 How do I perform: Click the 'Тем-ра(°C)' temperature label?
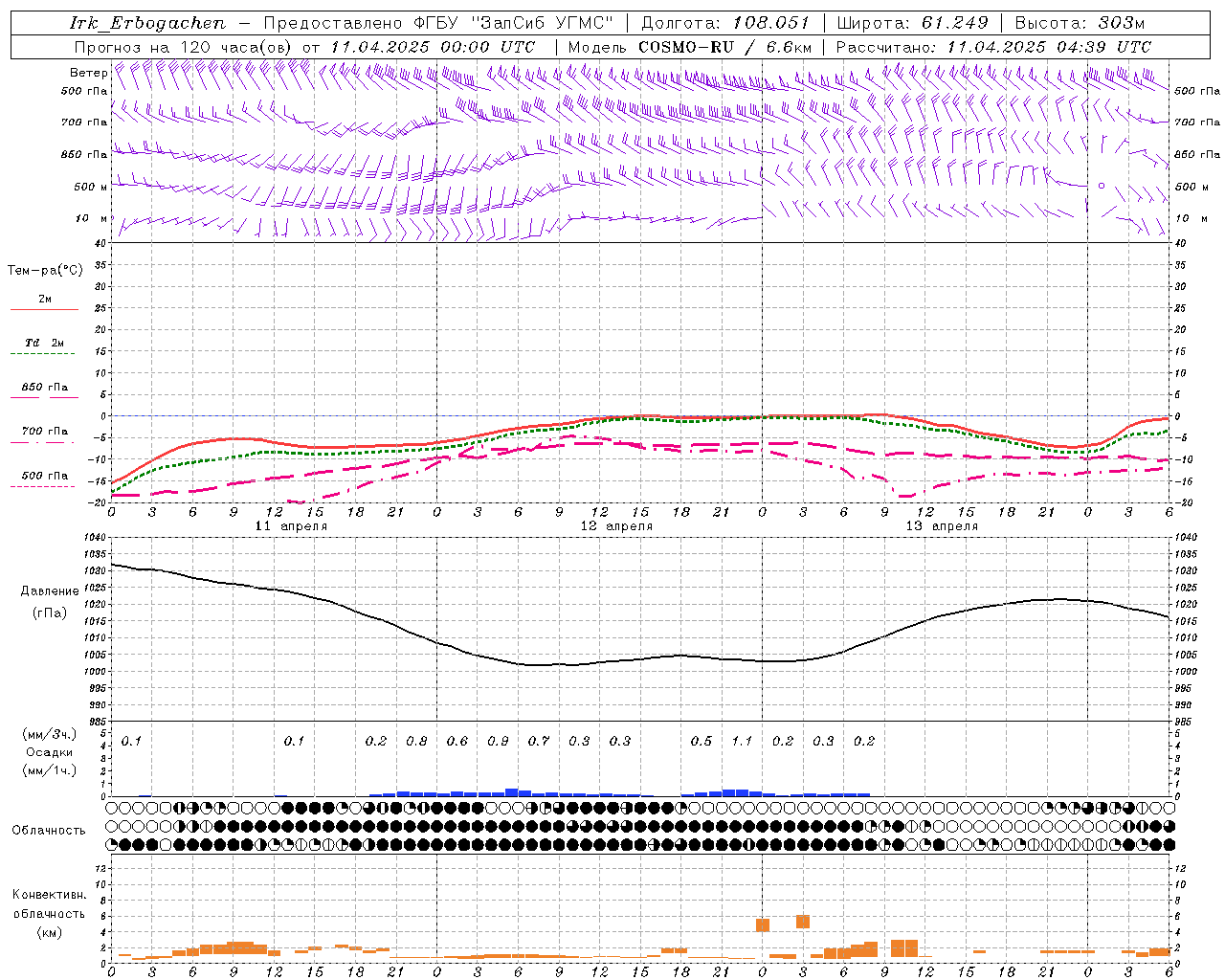(x=46, y=271)
